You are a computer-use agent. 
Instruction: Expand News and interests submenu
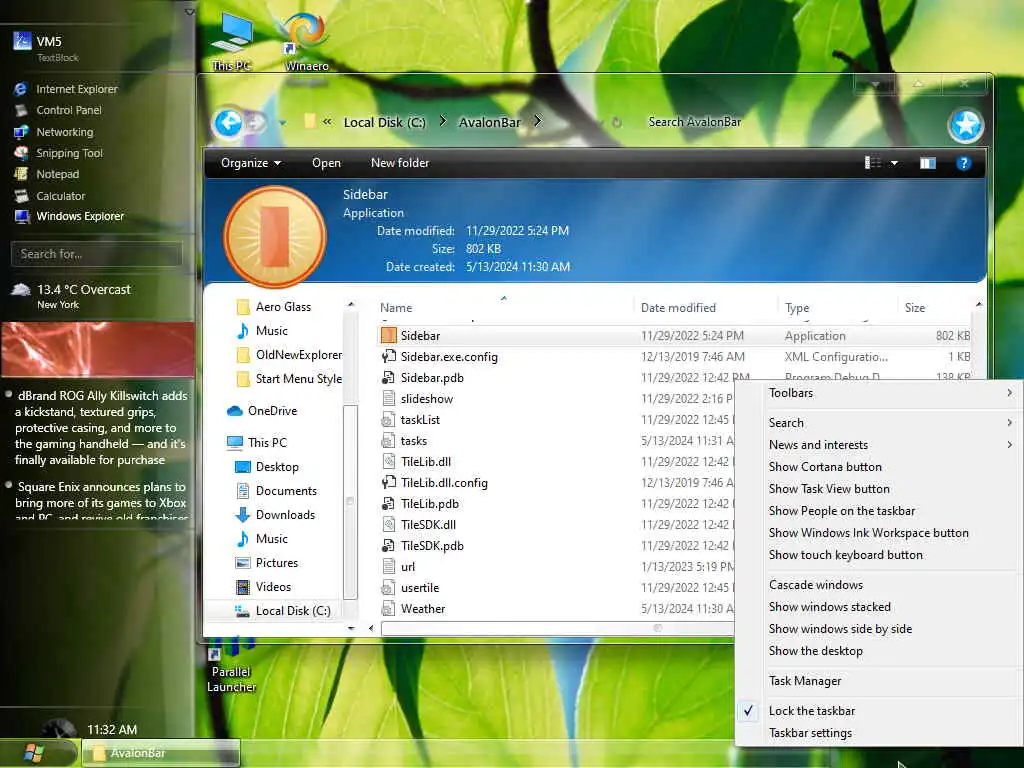point(879,445)
